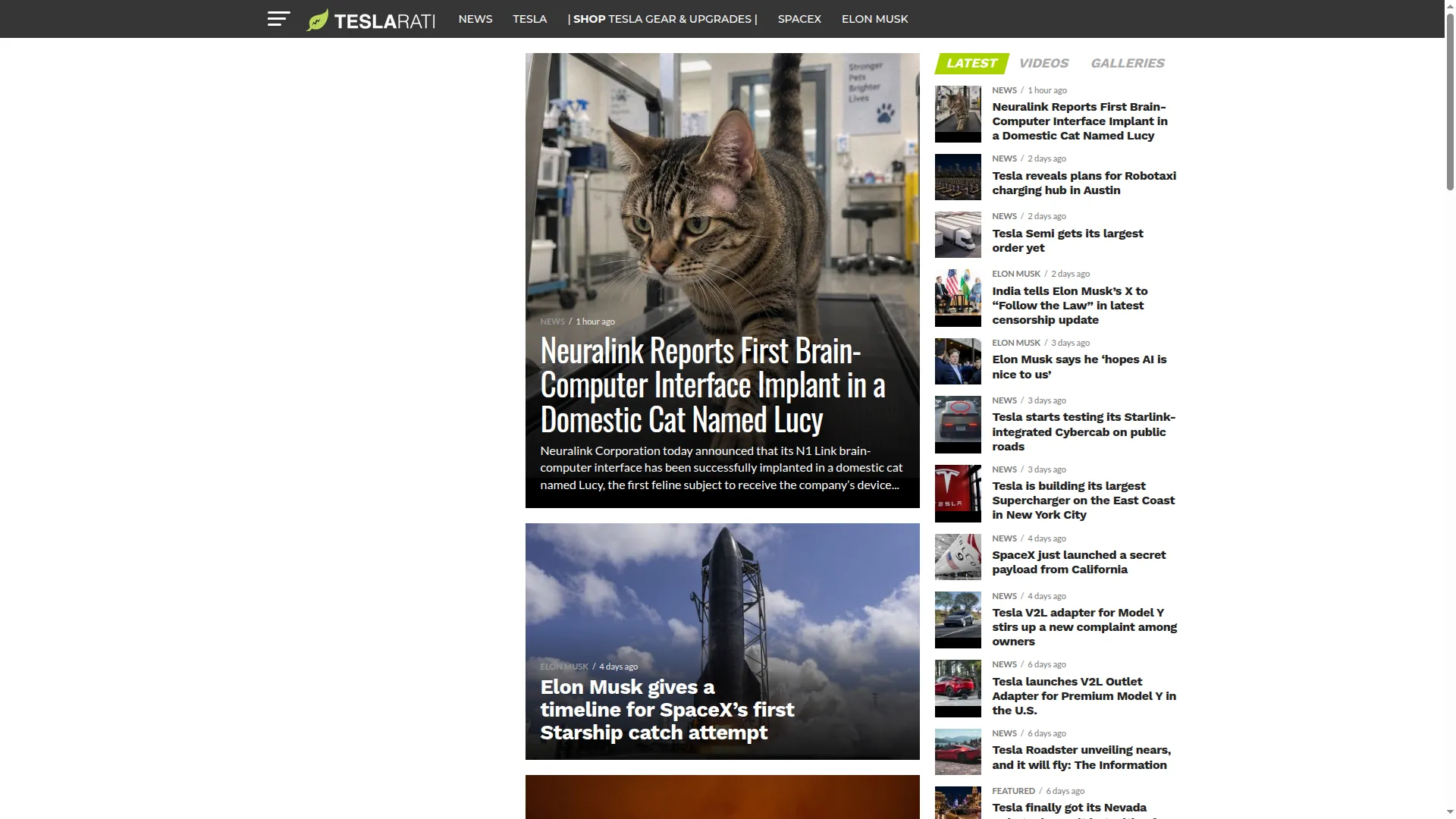Click Tesla Roadster thumbnail
This screenshot has height=819, width=1456.
point(958,752)
